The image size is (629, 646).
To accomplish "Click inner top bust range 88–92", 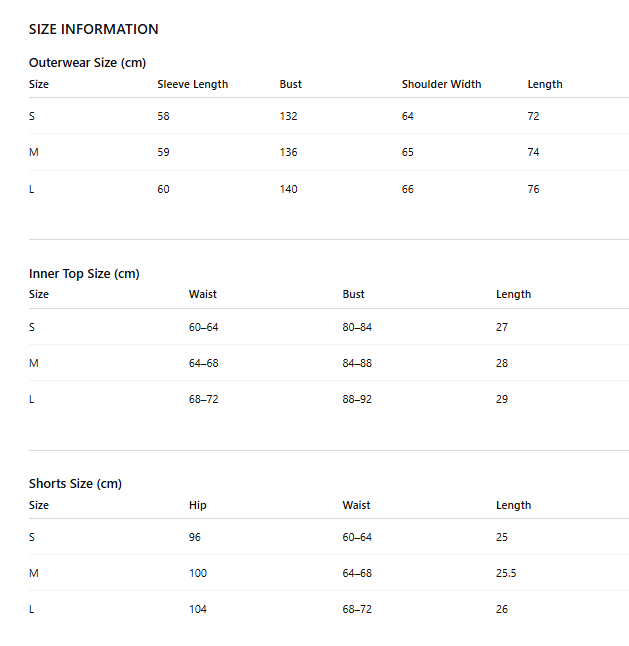I will [357, 399].
